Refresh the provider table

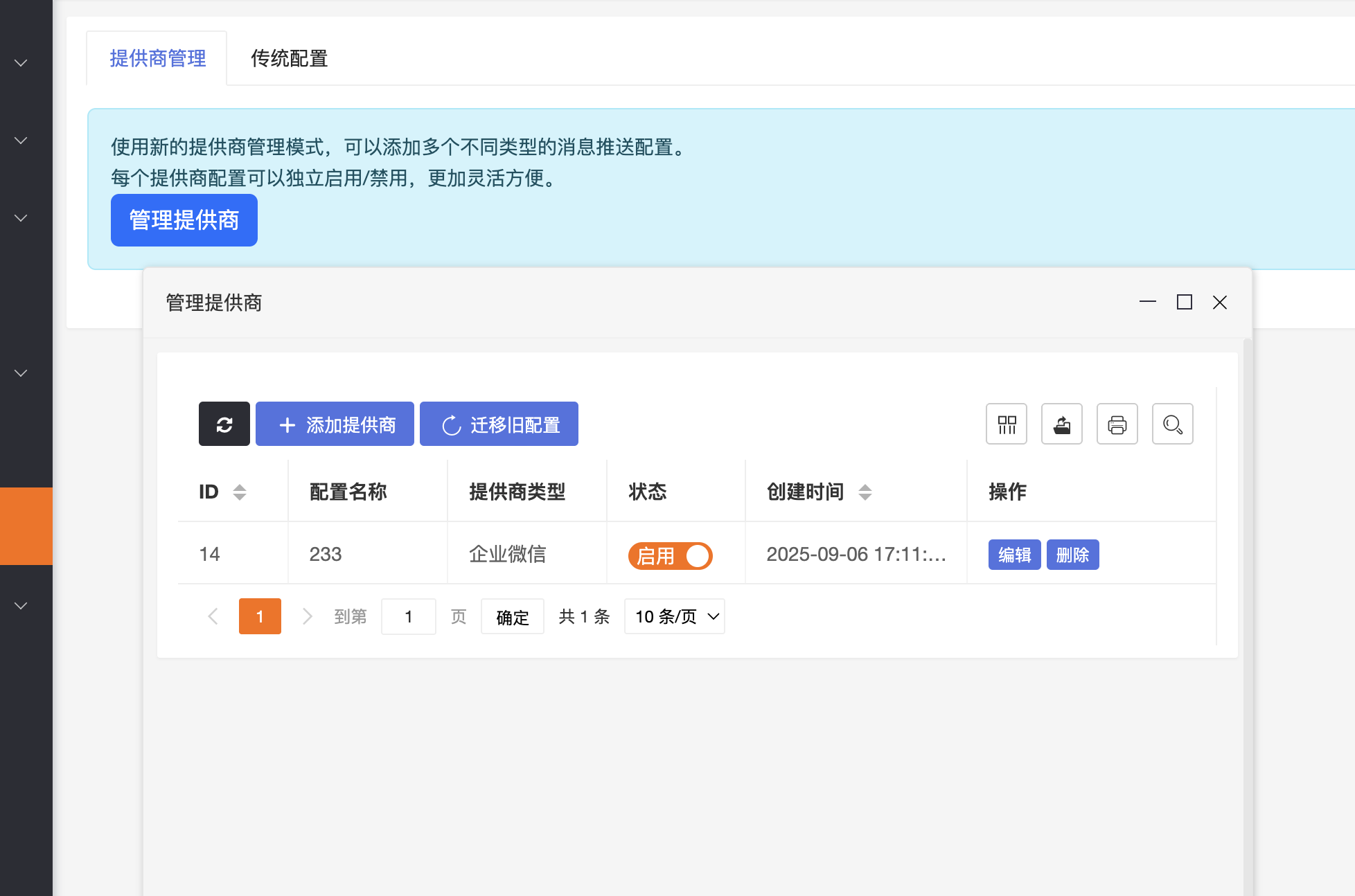[224, 424]
